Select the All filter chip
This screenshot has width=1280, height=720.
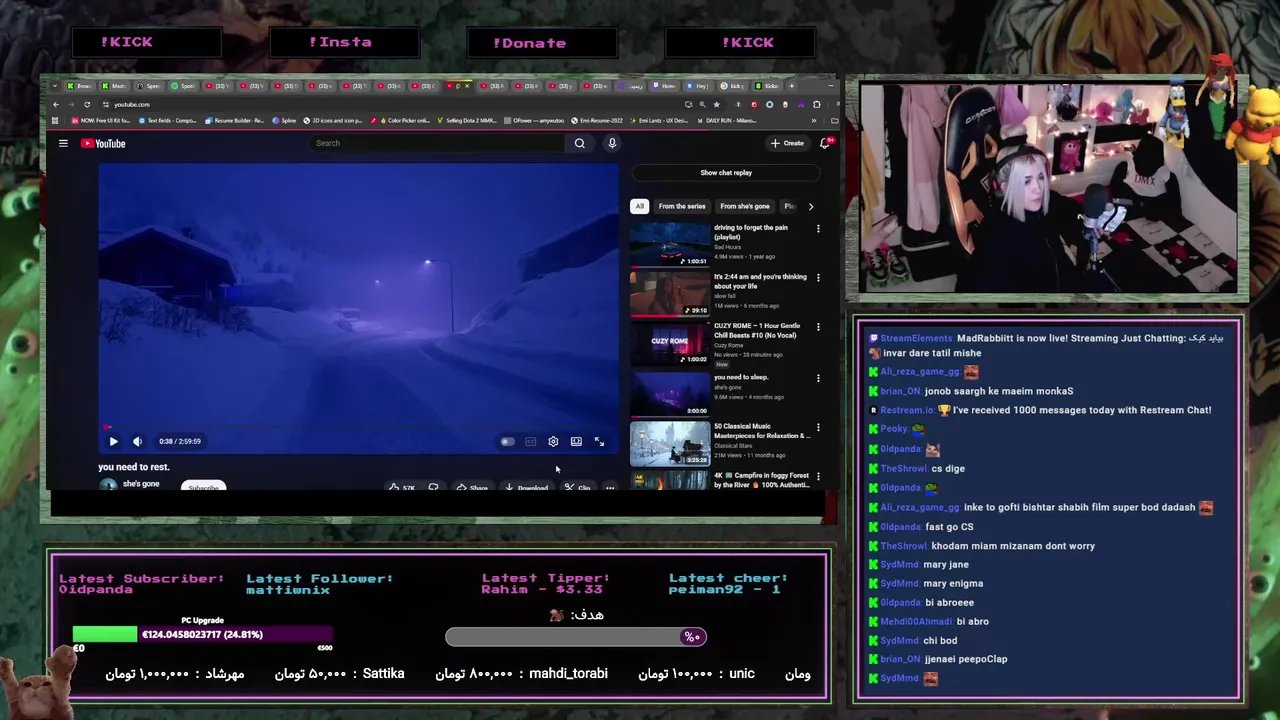point(639,206)
